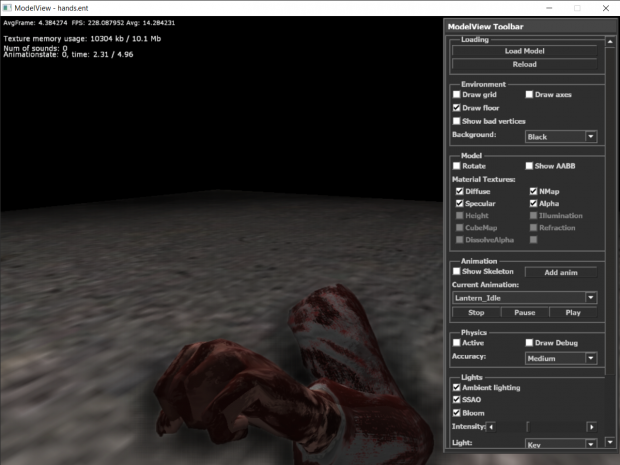Viewport: 620px width, 465px height.
Task: Click toolbar scrollbar down arrow
Action: pos(610,442)
